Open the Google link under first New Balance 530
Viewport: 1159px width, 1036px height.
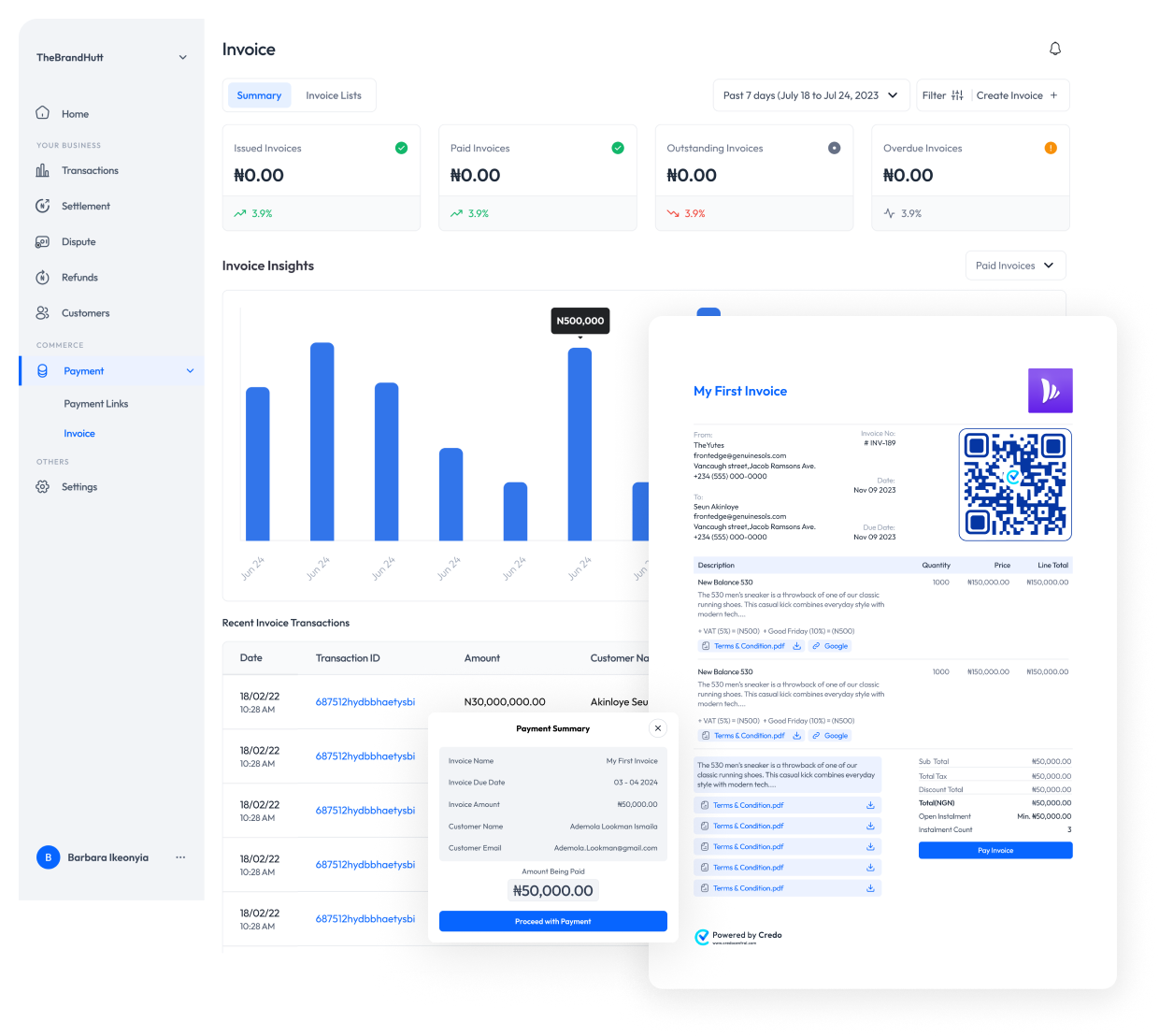[830, 646]
